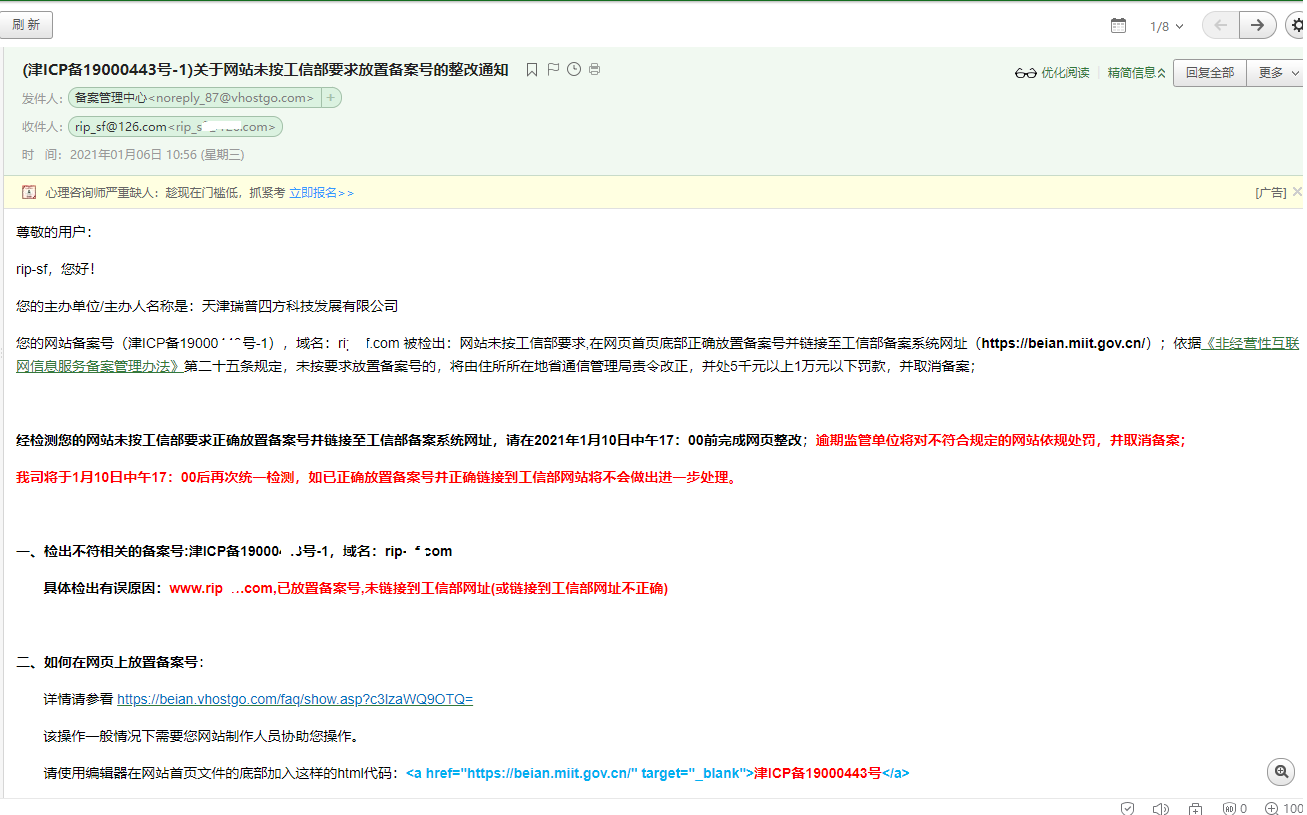
Task: Click the 刷新 refresh button
Action: 27,25
